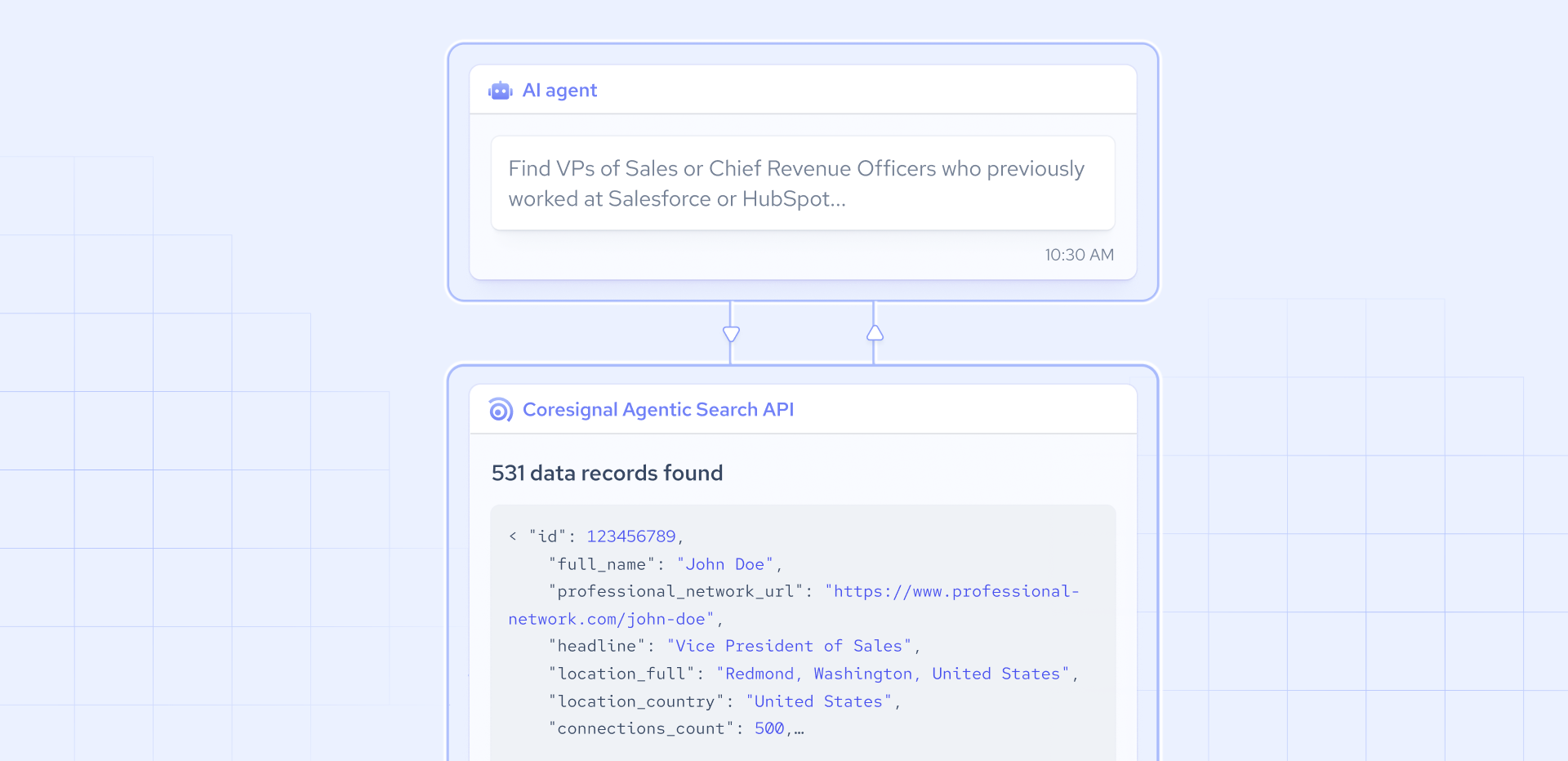Click the "location_full" key
Viewport: 1568px width, 761px height.
(621, 674)
